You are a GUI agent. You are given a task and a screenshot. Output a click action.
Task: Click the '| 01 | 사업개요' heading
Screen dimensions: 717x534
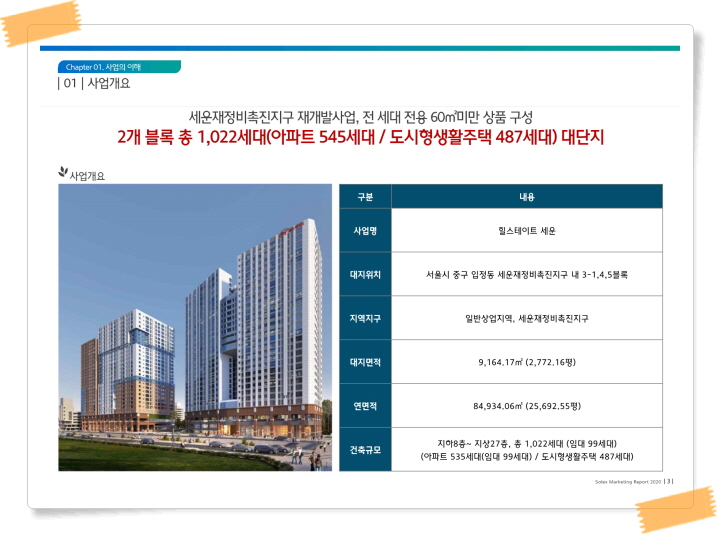pos(94,83)
